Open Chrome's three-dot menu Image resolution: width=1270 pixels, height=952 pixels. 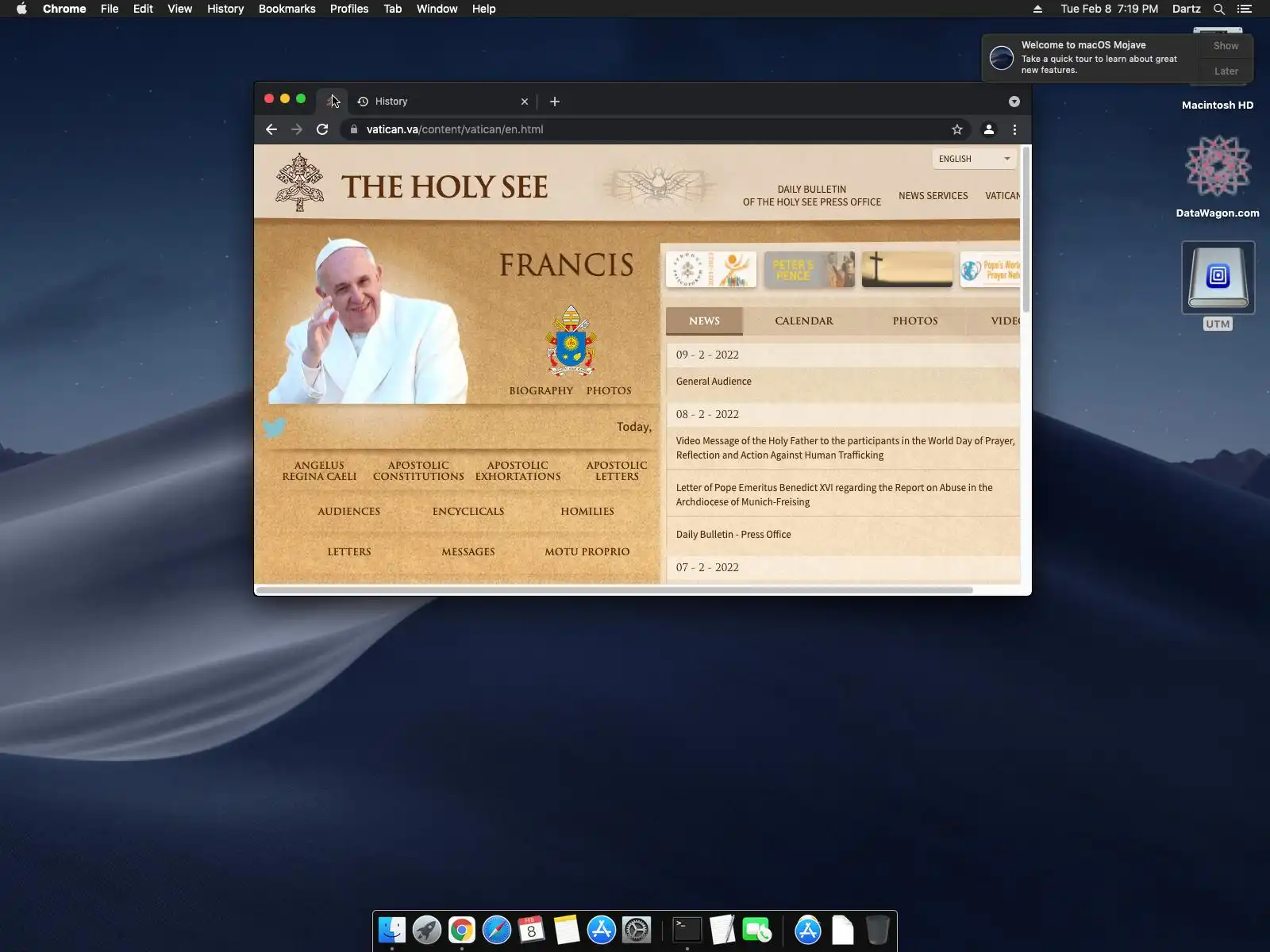coord(1014,129)
